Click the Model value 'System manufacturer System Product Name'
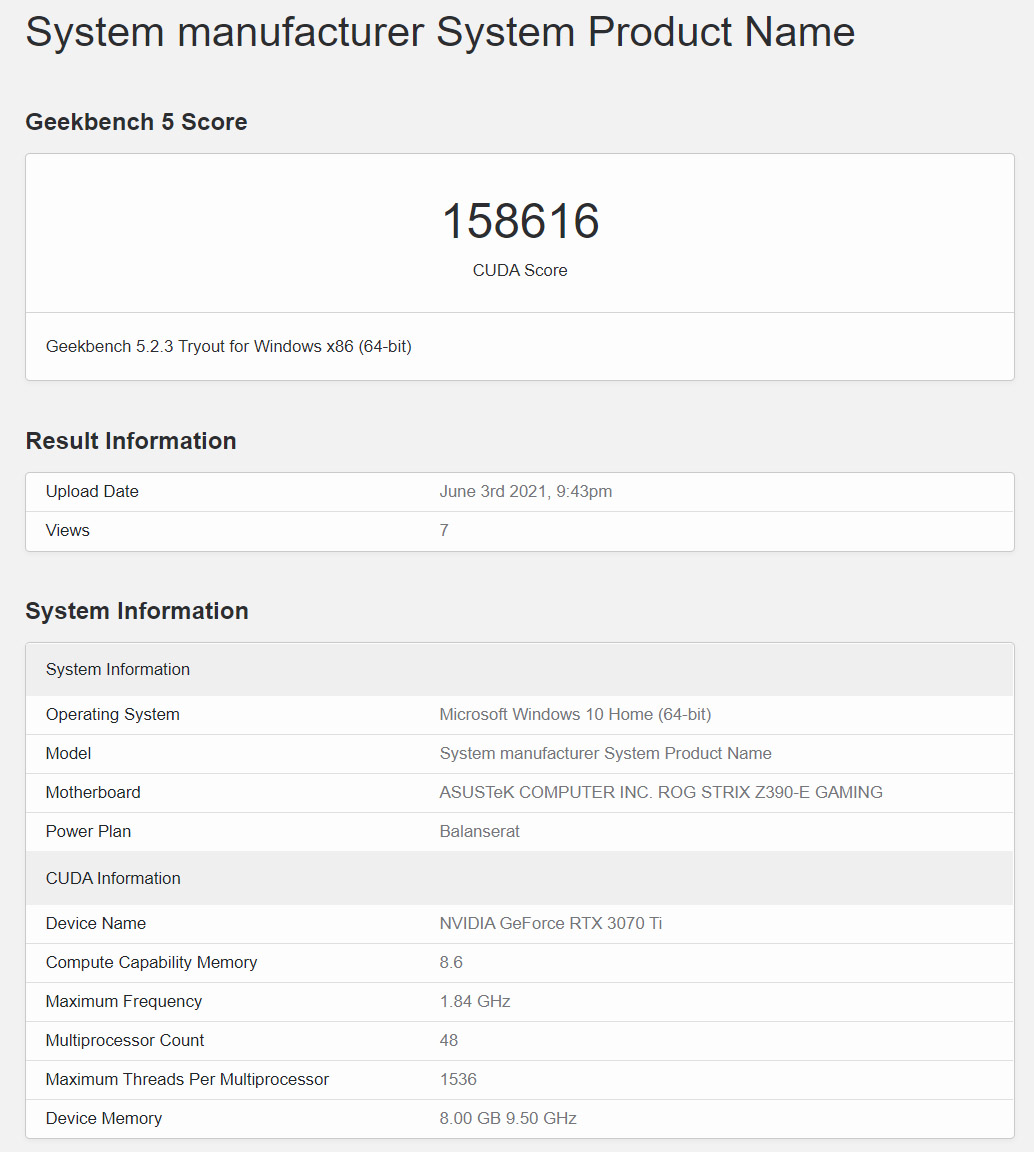Image resolution: width=1034 pixels, height=1152 pixels. 606,753
